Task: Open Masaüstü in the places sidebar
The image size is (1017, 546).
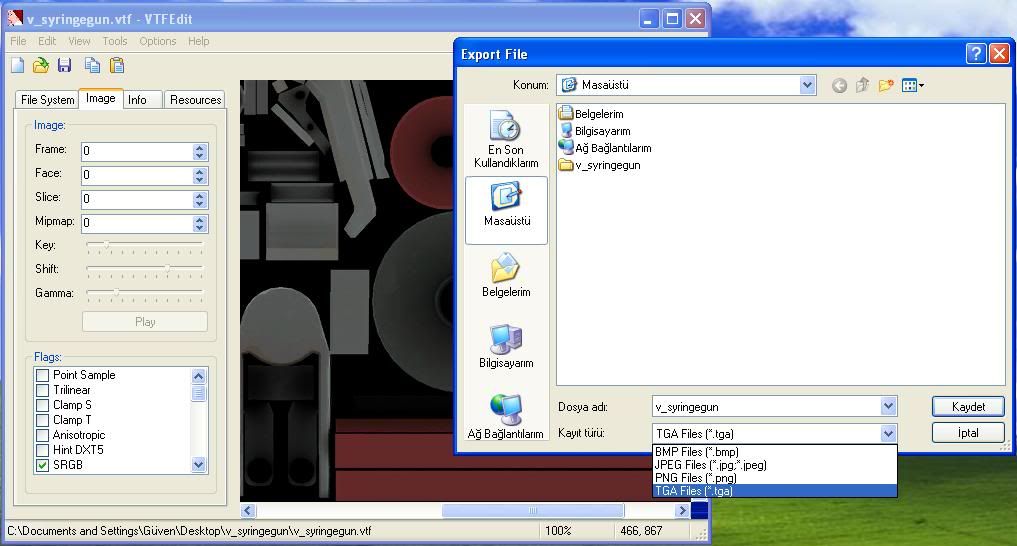Action: tap(506, 209)
